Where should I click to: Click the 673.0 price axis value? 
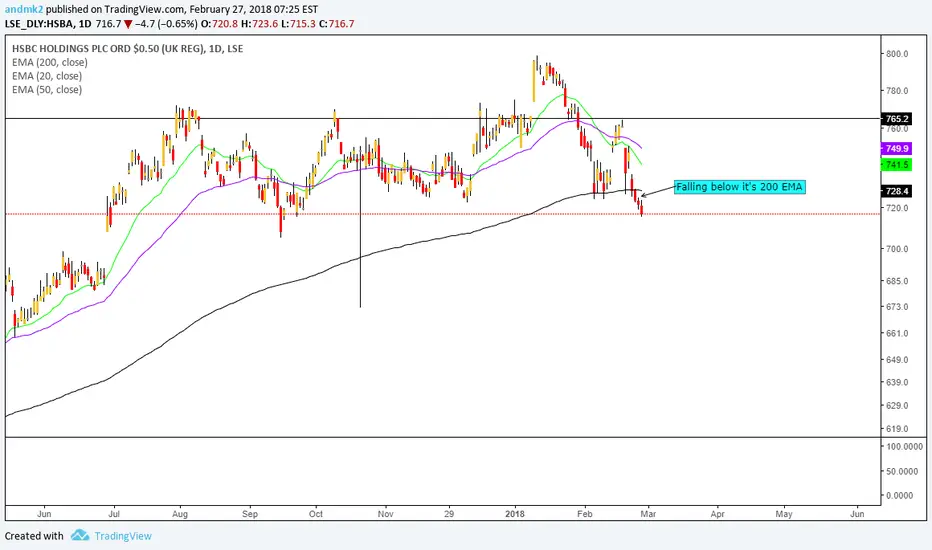tap(897, 307)
